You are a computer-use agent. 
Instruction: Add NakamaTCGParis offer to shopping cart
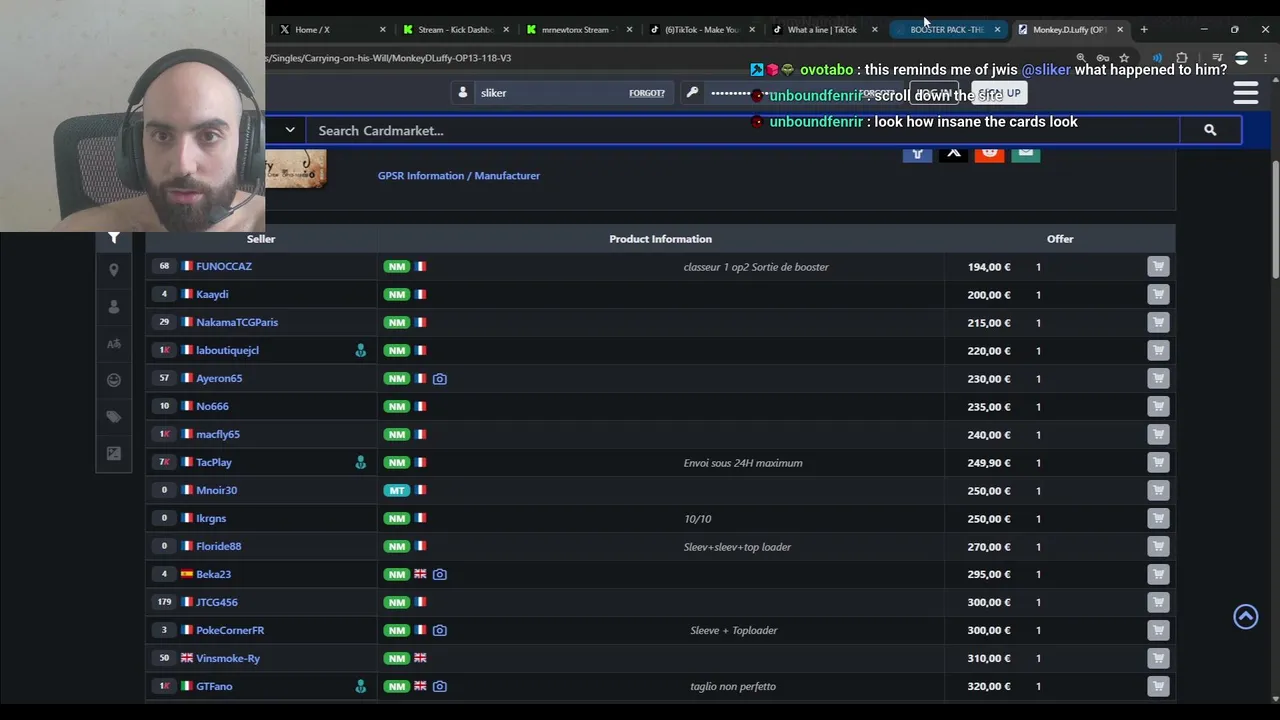coord(1158,322)
